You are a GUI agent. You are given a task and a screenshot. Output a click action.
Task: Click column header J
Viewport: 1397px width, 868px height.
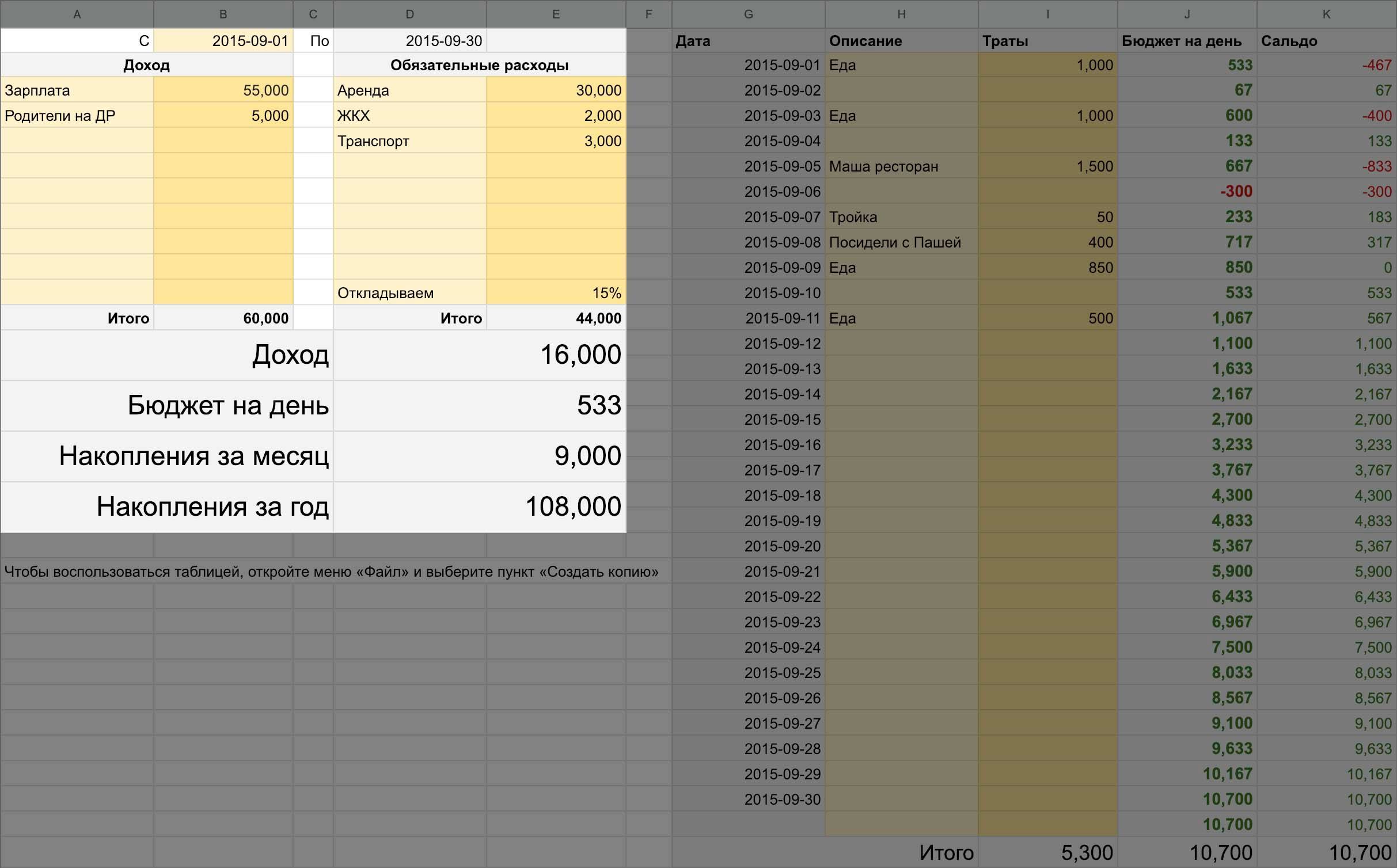click(x=1187, y=14)
